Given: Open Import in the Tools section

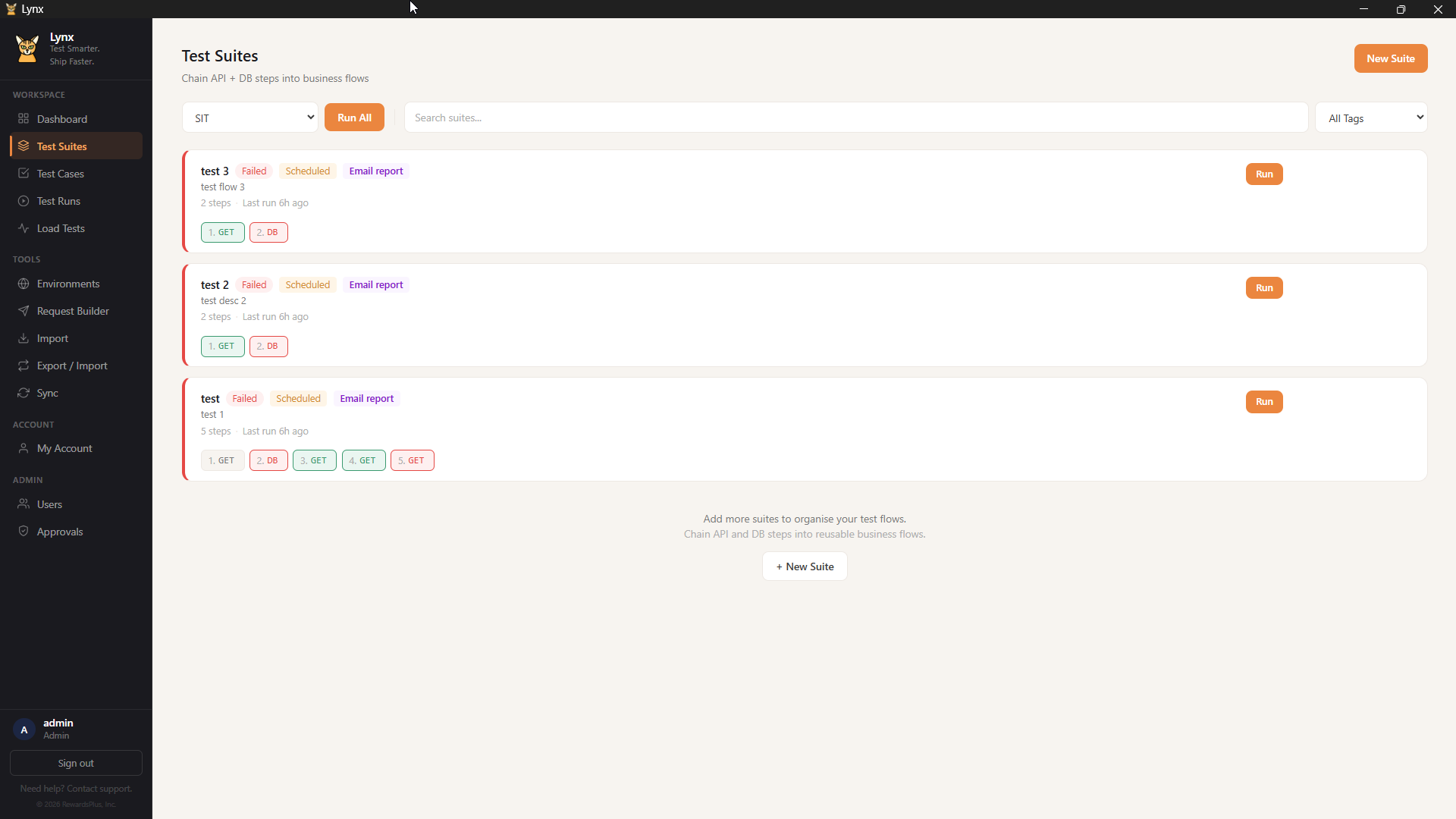Looking at the screenshot, I should click(52, 338).
